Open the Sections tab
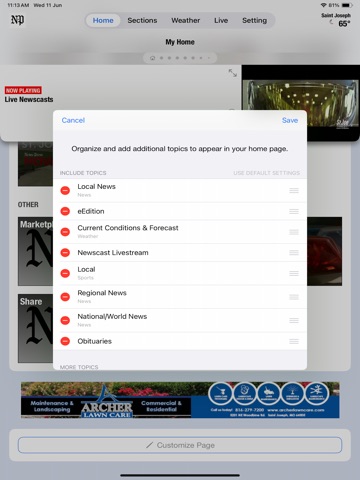 coord(142,20)
